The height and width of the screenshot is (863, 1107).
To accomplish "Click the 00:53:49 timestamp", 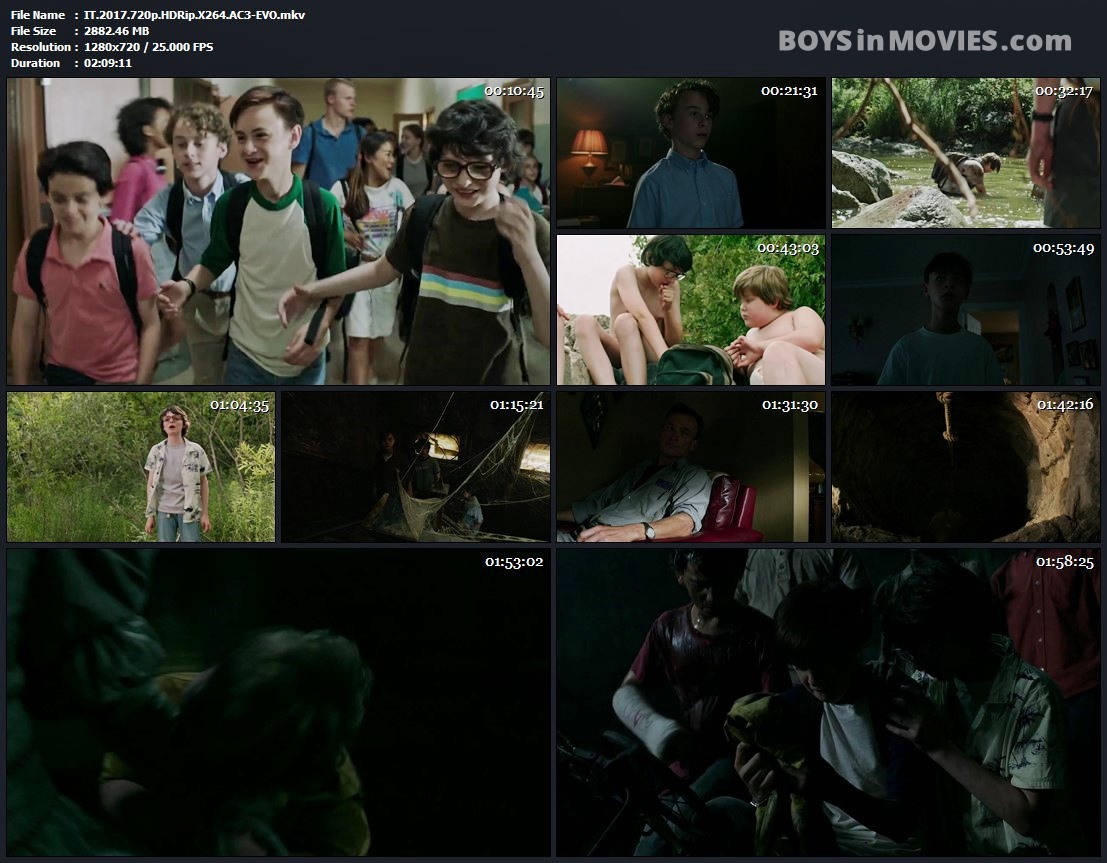I will point(1063,248).
